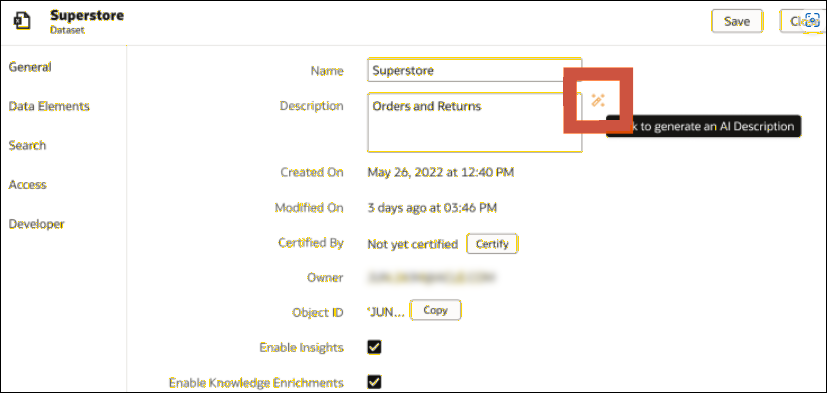Click the capture icon at top right corner

click(x=813, y=21)
